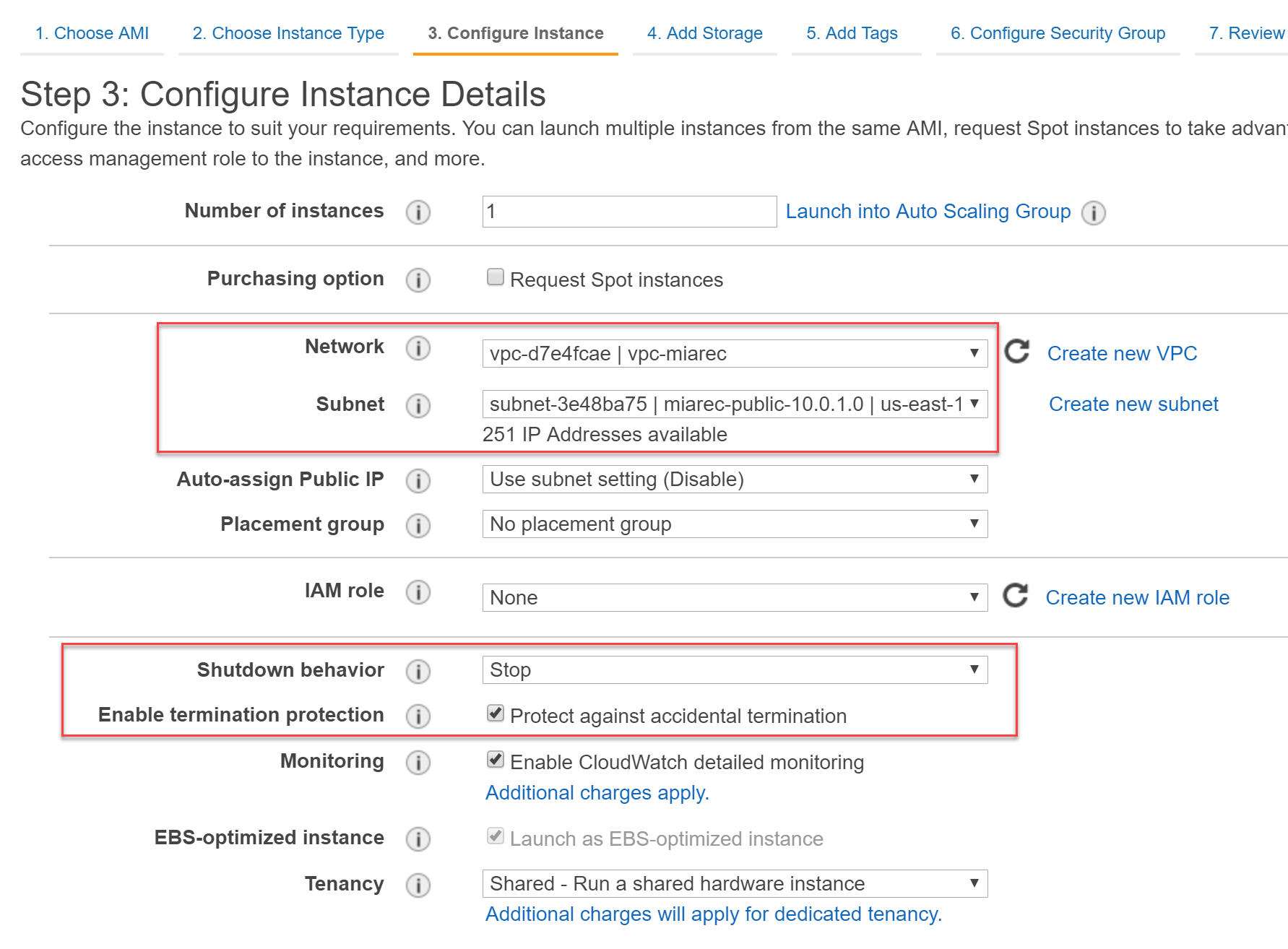Open dedicated tenancy additional charges link
Image resolution: width=1288 pixels, height=949 pixels.
coord(714,914)
